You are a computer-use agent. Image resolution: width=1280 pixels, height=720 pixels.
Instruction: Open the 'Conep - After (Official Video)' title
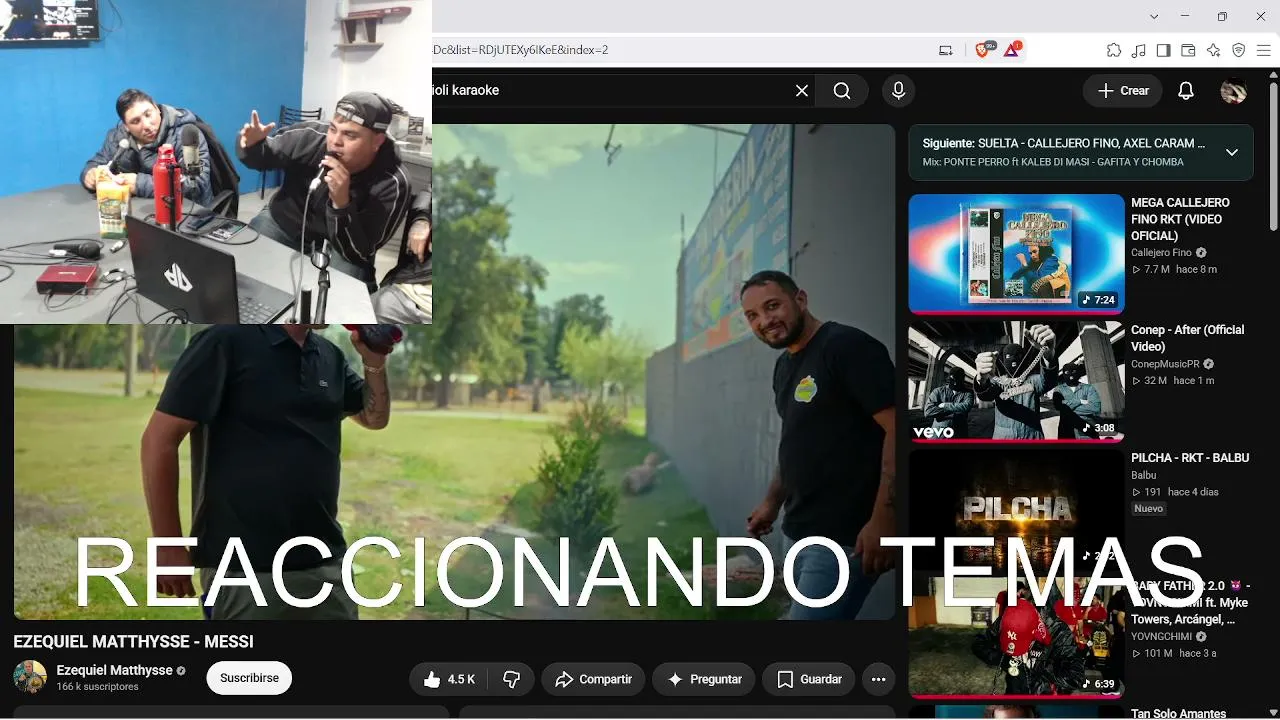point(1188,338)
